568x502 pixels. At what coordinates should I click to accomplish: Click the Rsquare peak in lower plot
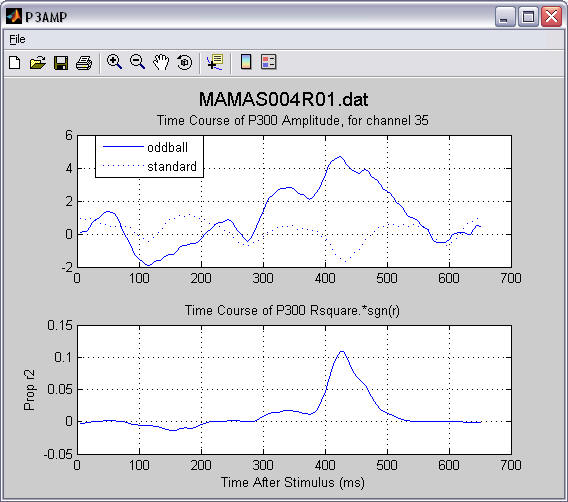(x=342, y=351)
